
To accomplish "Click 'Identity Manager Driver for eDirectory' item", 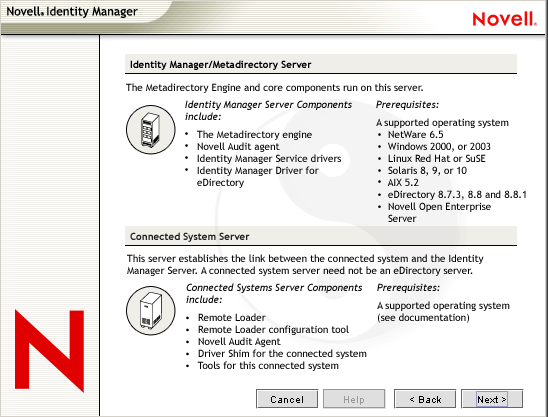I will [258, 177].
